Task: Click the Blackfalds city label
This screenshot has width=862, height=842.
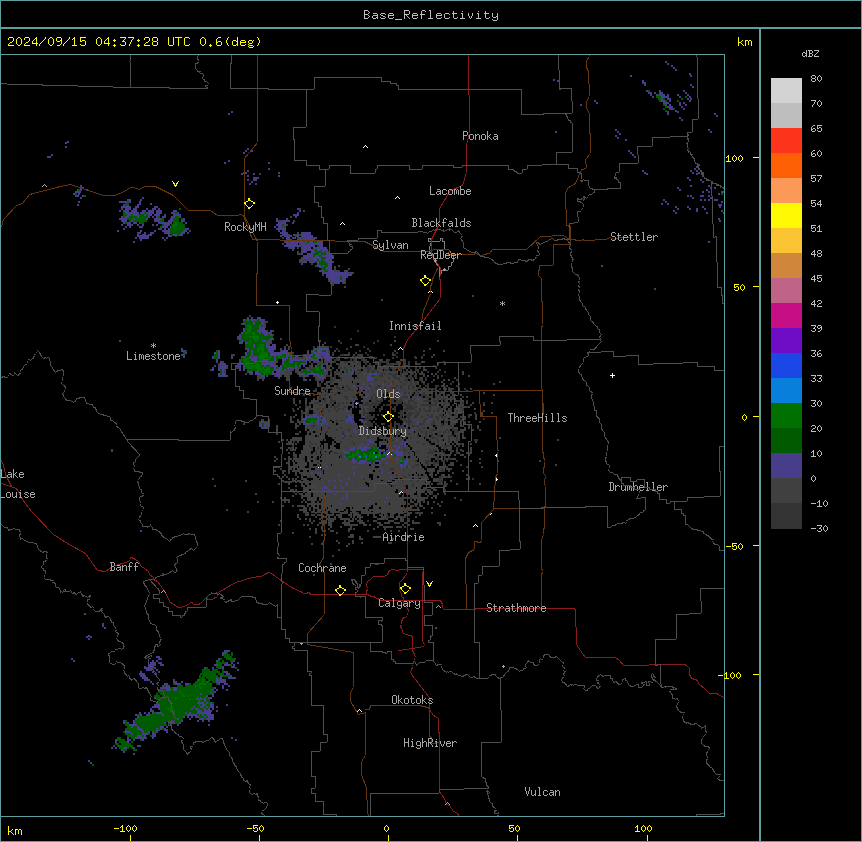Action: pos(441,223)
